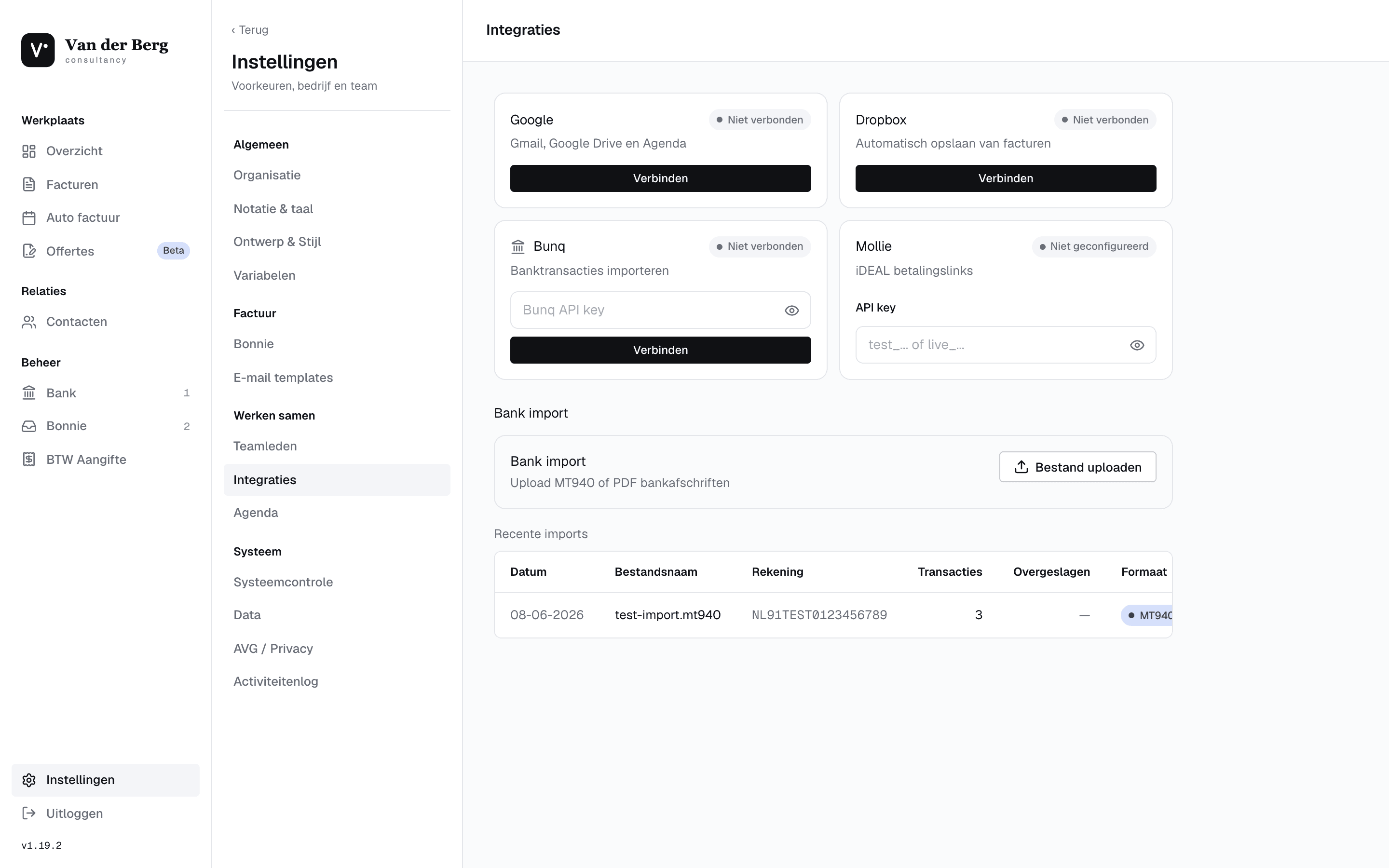The height and width of the screenshot is (868, 1389).
Task: Reveal the Mollie API key value
Action: [1136, 345]
